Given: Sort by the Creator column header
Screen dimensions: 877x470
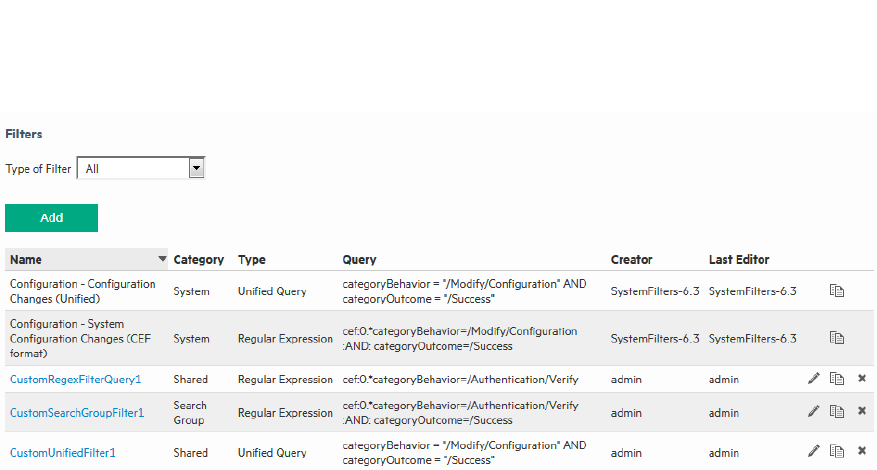Looking at the screenshot, I should 632,260.
